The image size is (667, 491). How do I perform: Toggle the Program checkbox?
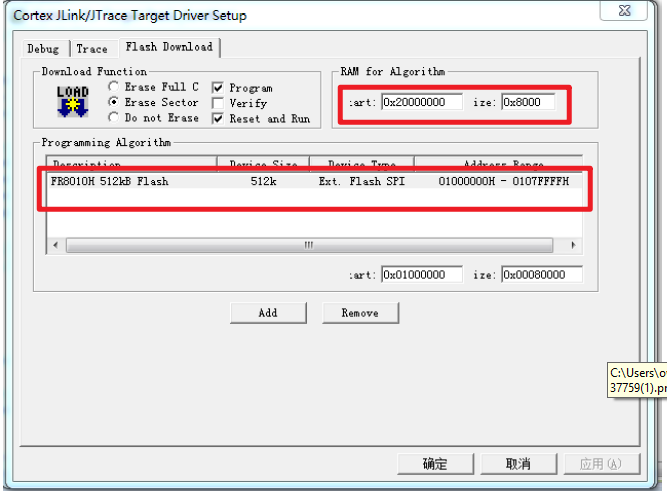219,88
